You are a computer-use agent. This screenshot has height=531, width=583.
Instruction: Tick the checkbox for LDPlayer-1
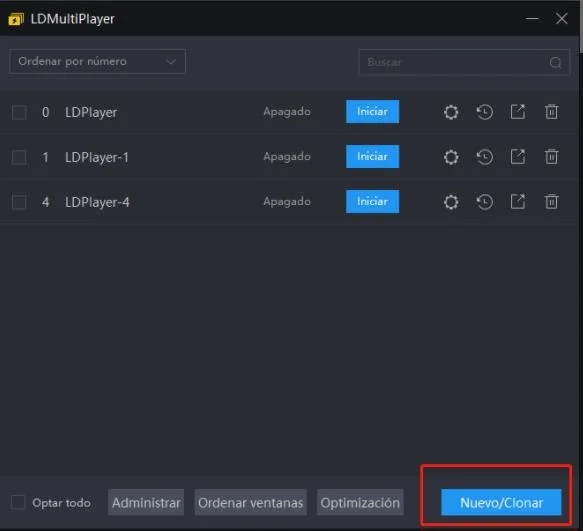tap(19, 157)
